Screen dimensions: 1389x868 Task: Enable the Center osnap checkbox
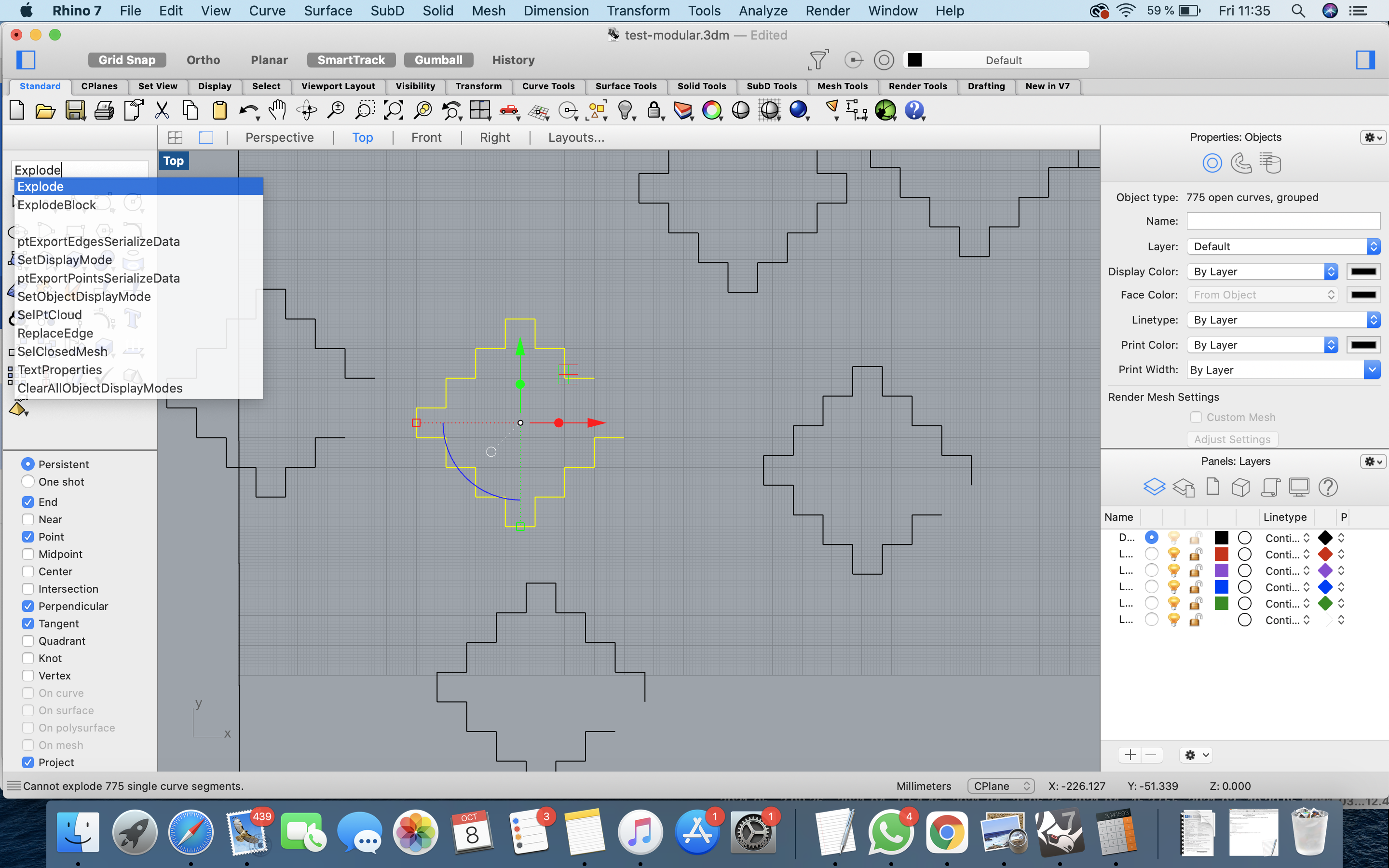27,571
